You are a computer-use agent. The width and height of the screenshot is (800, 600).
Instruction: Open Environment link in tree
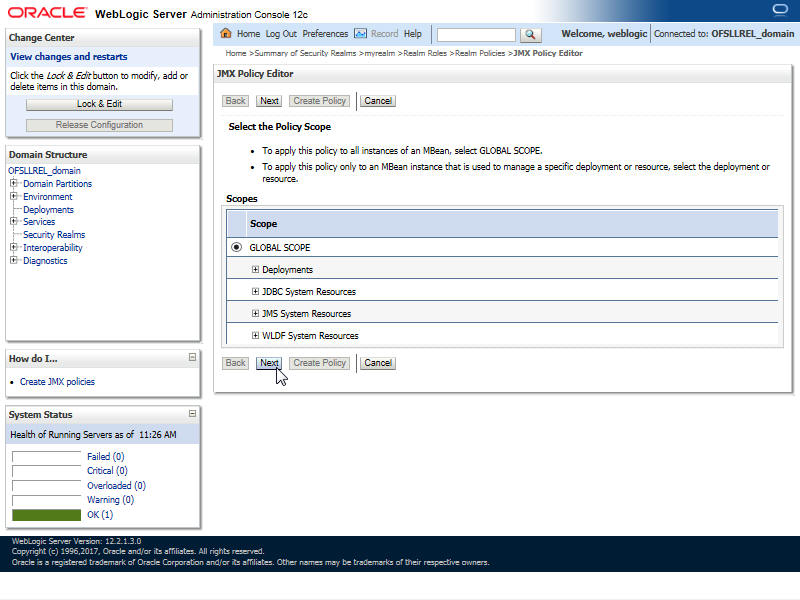pos(48,196)
